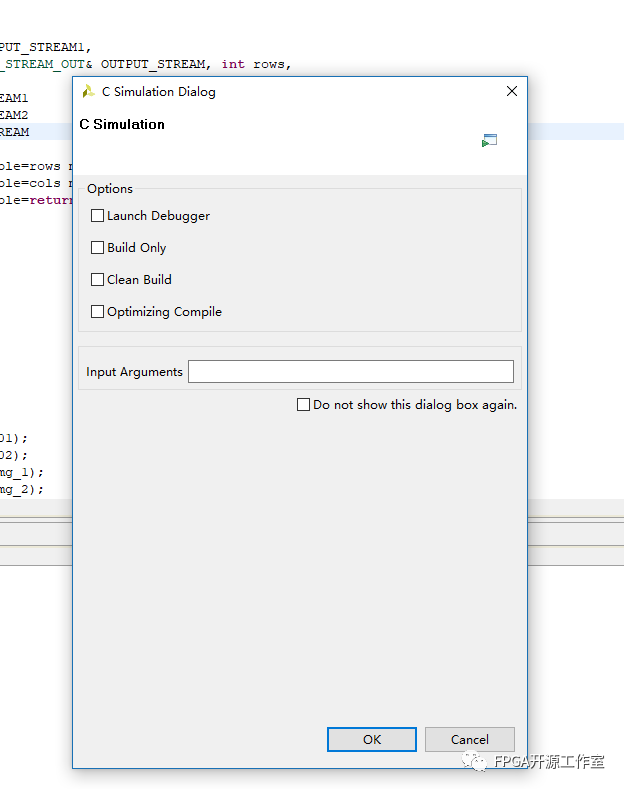Click the 'Input Arguments' label
Viewport: 624px width, 789px height.
134,372
